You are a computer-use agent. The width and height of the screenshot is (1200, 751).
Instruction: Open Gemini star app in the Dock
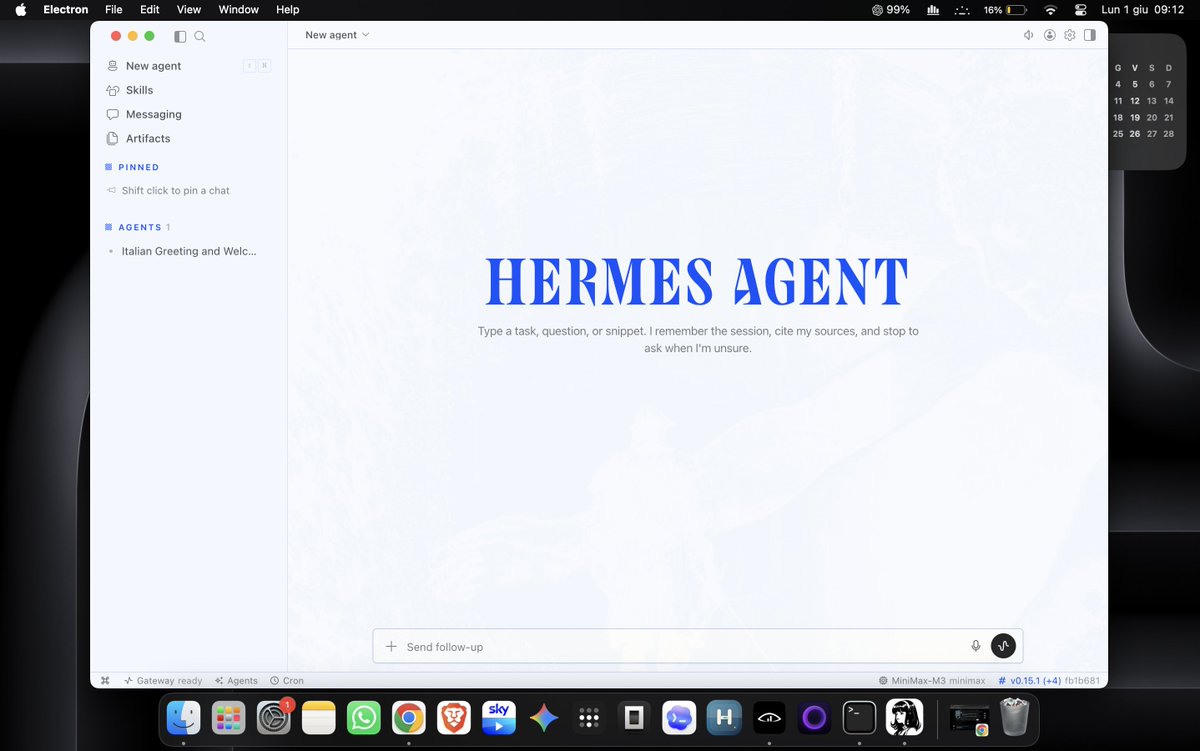pos(544,717)
